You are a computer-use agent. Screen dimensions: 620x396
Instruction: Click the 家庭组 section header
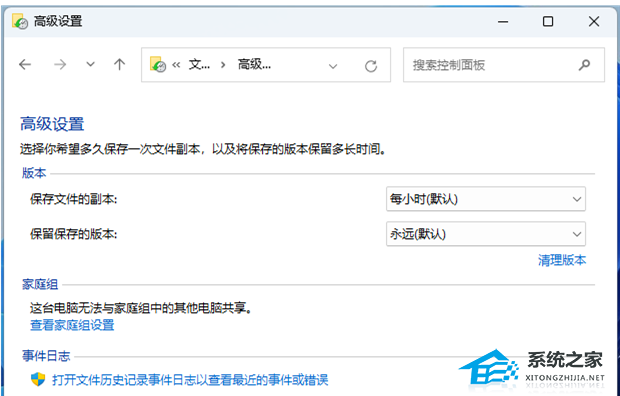[40, 284]
